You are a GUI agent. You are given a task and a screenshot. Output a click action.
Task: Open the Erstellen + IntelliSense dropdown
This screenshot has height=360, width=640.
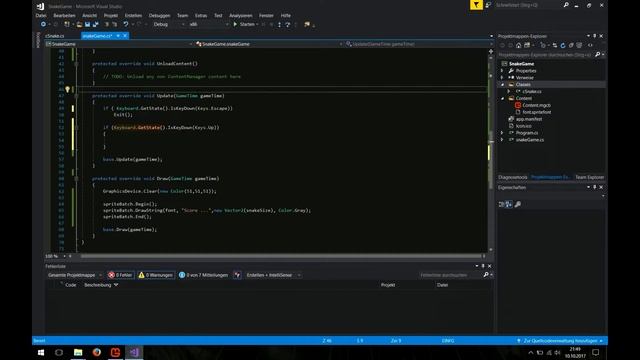(x=273, y=275)
